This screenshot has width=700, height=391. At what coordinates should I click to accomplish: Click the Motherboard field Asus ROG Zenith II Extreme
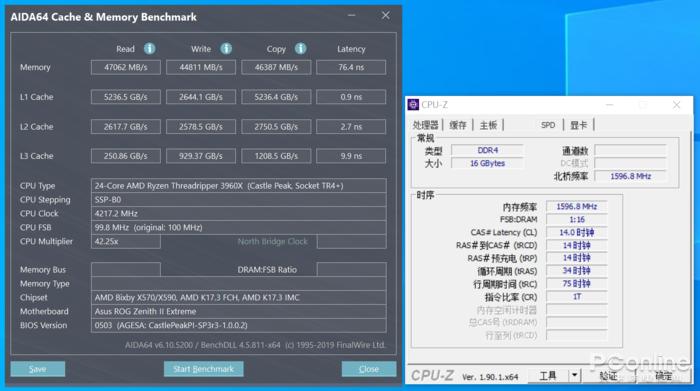coord(239,311)
